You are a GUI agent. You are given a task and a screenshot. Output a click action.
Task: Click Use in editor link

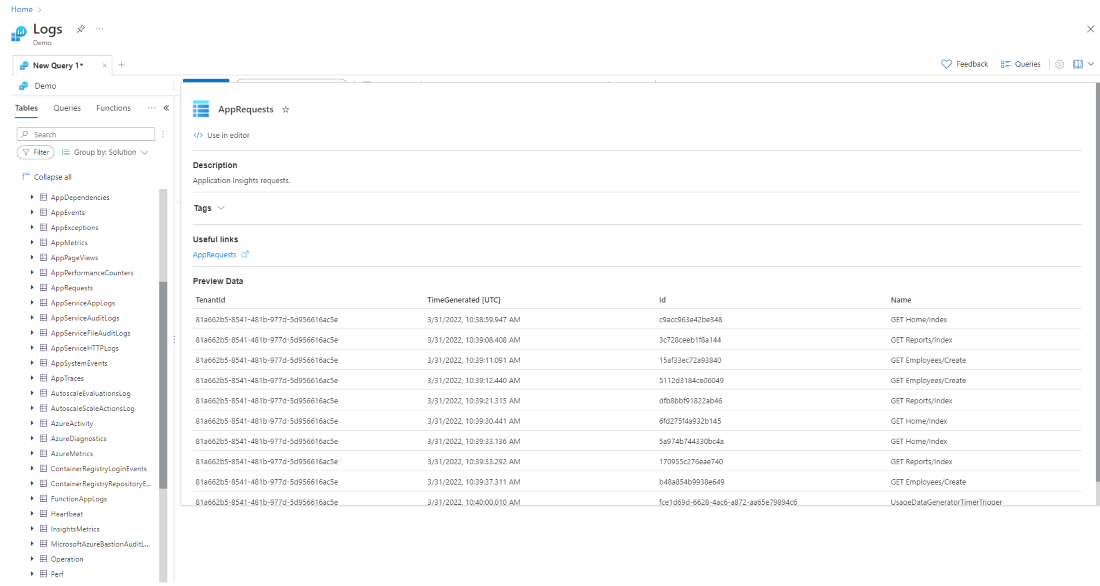pos(228,135)
